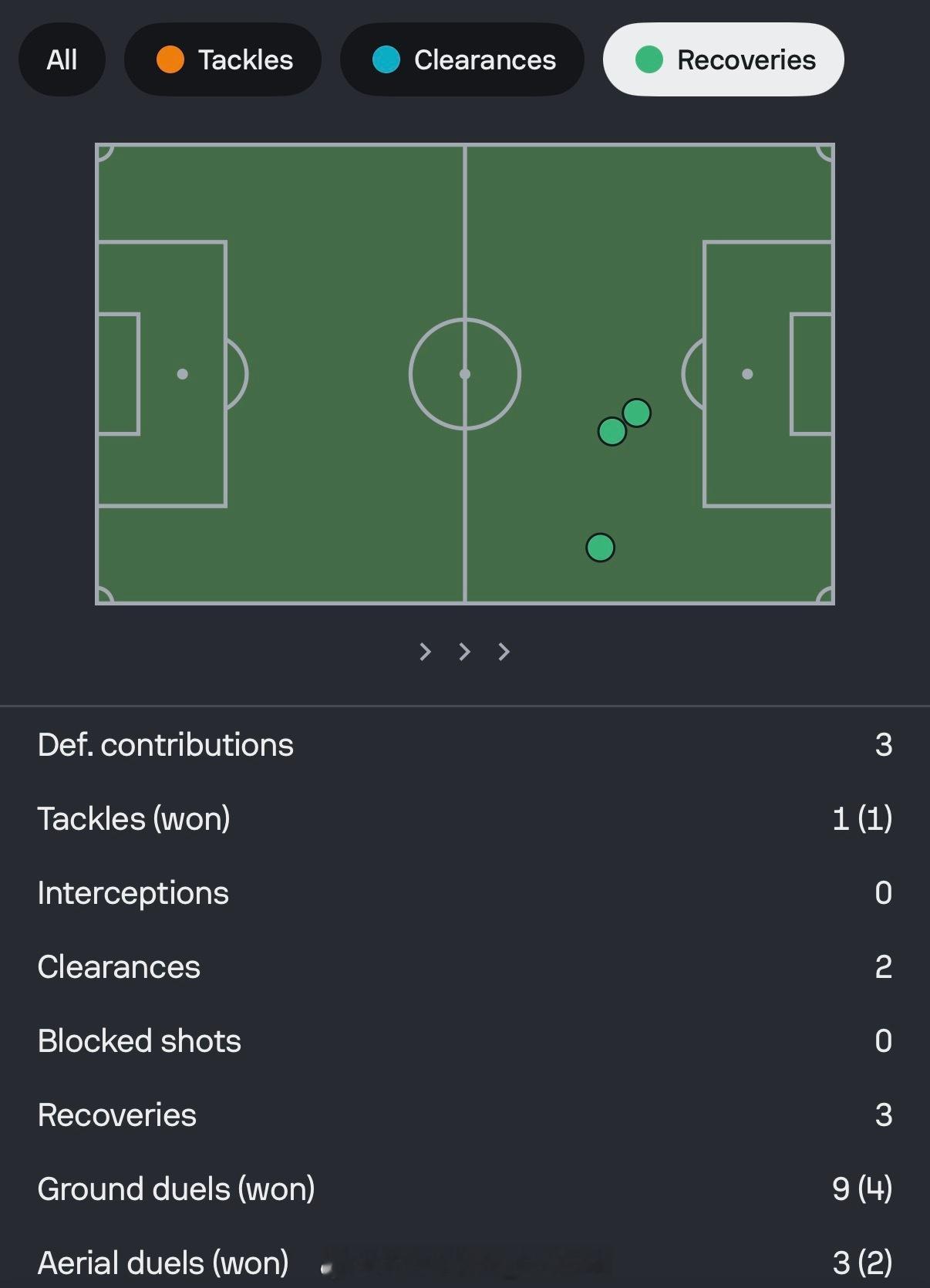
Task: Select the lower-left marker of the overlapping recovery pair
Action: pyautogui.click(x=611, y=432)
